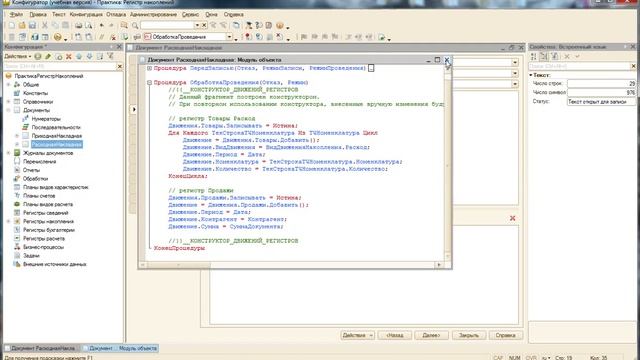Expand the Справочники tree node
Screen dimensions: 640x360
click(x=8, y=102)
